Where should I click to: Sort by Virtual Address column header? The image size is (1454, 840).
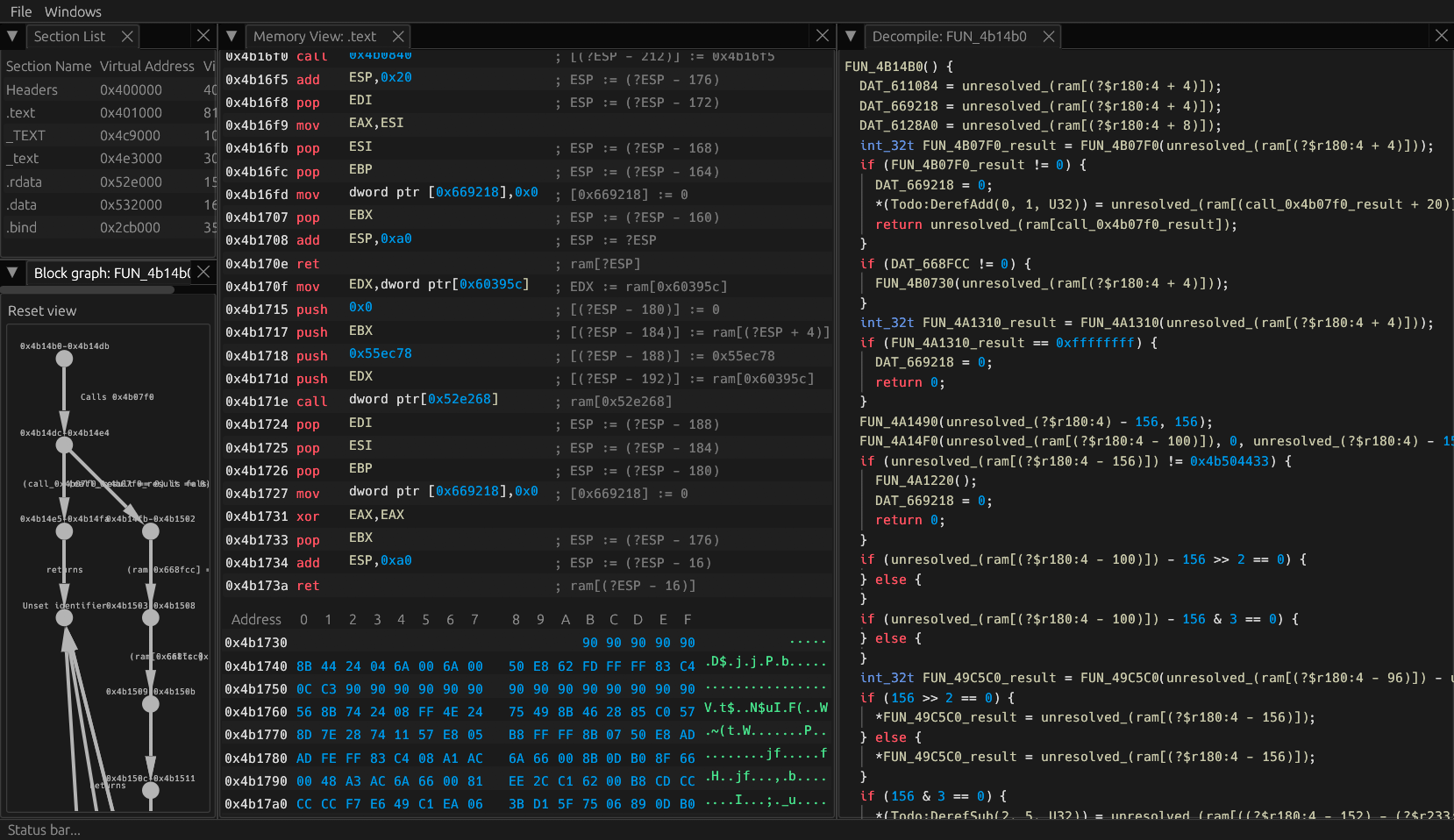pos(147,66)
